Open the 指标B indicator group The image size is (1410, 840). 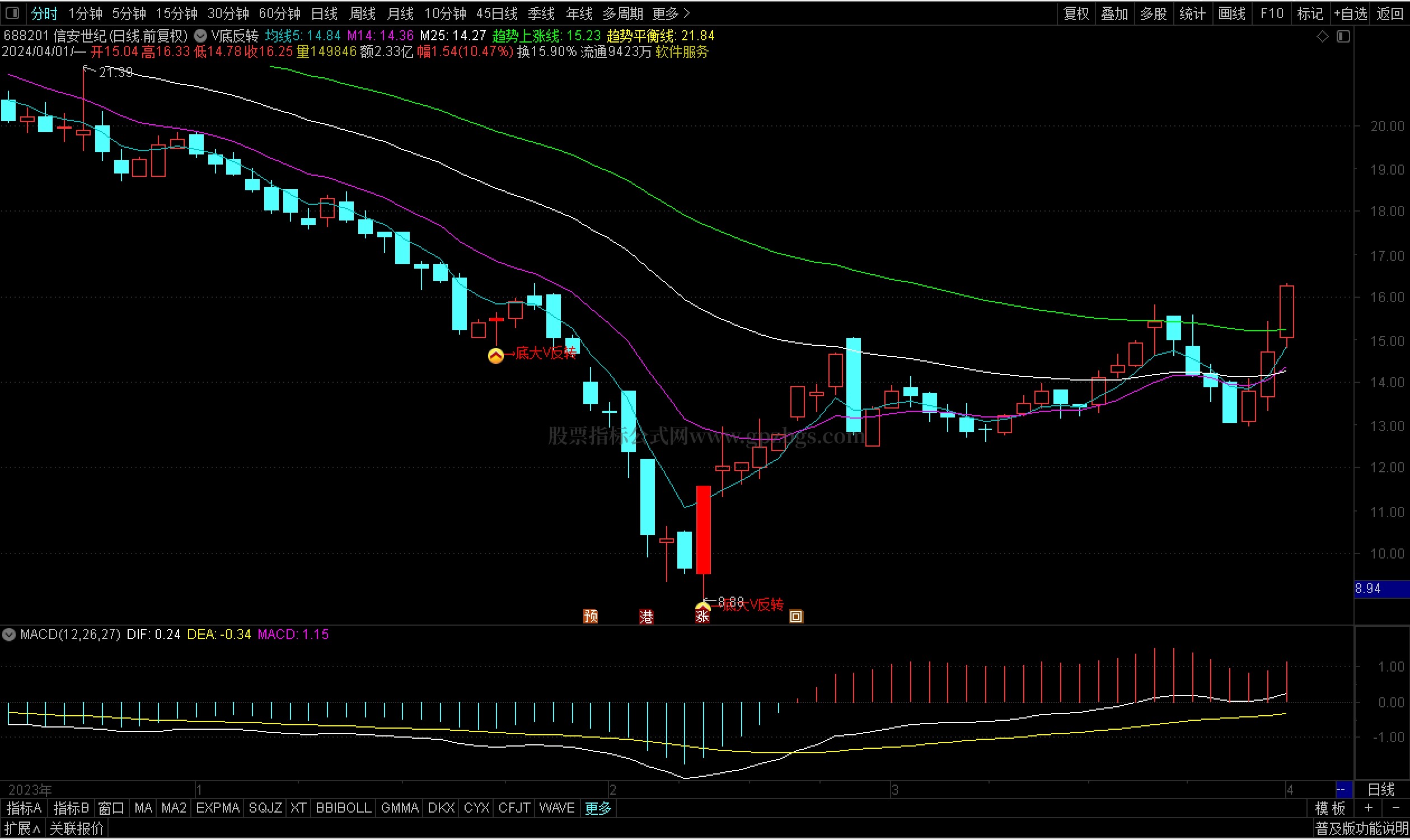pyautogui.click(x=71, y=809)
